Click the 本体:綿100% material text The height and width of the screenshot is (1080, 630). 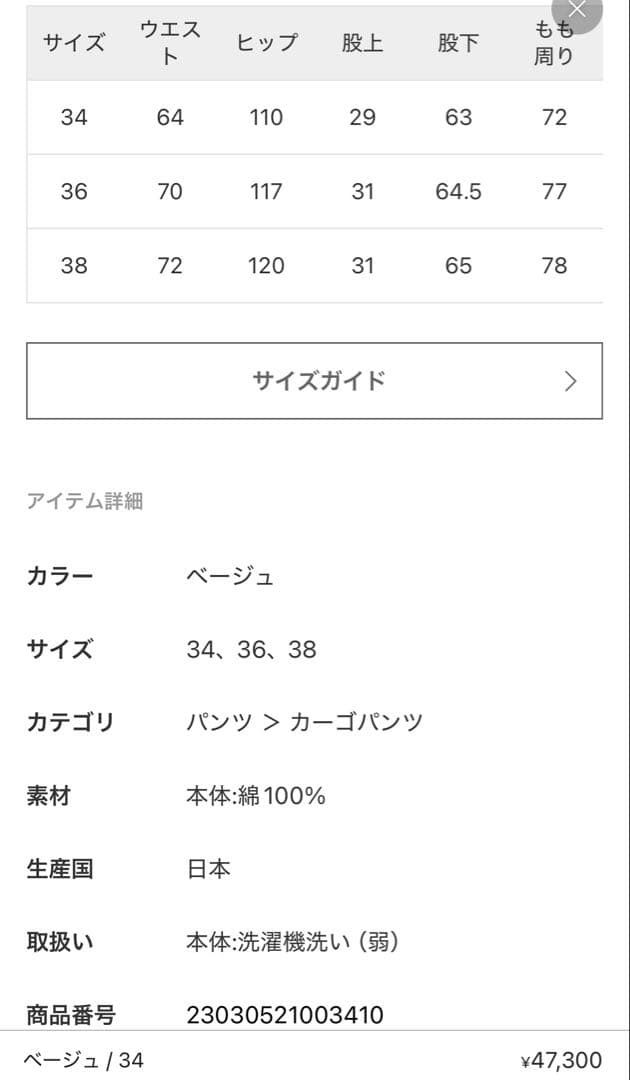[x=256, y=796]
